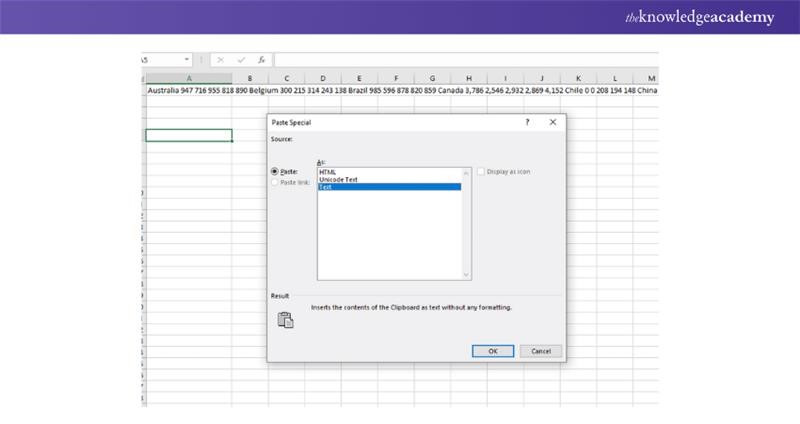The width and height of the screenshot is (800, 424).
Task: Close the Paste Special dialog
Action: point(552,122)
